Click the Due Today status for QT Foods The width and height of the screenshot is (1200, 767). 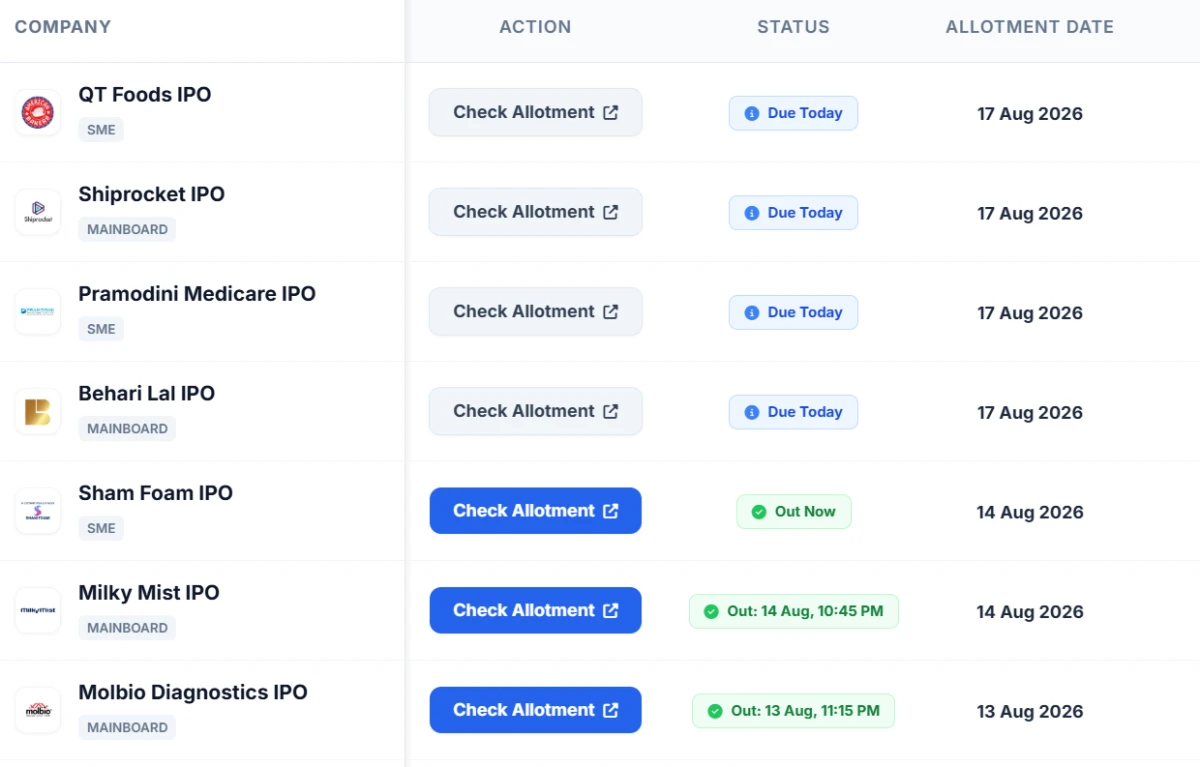point(793,113)
